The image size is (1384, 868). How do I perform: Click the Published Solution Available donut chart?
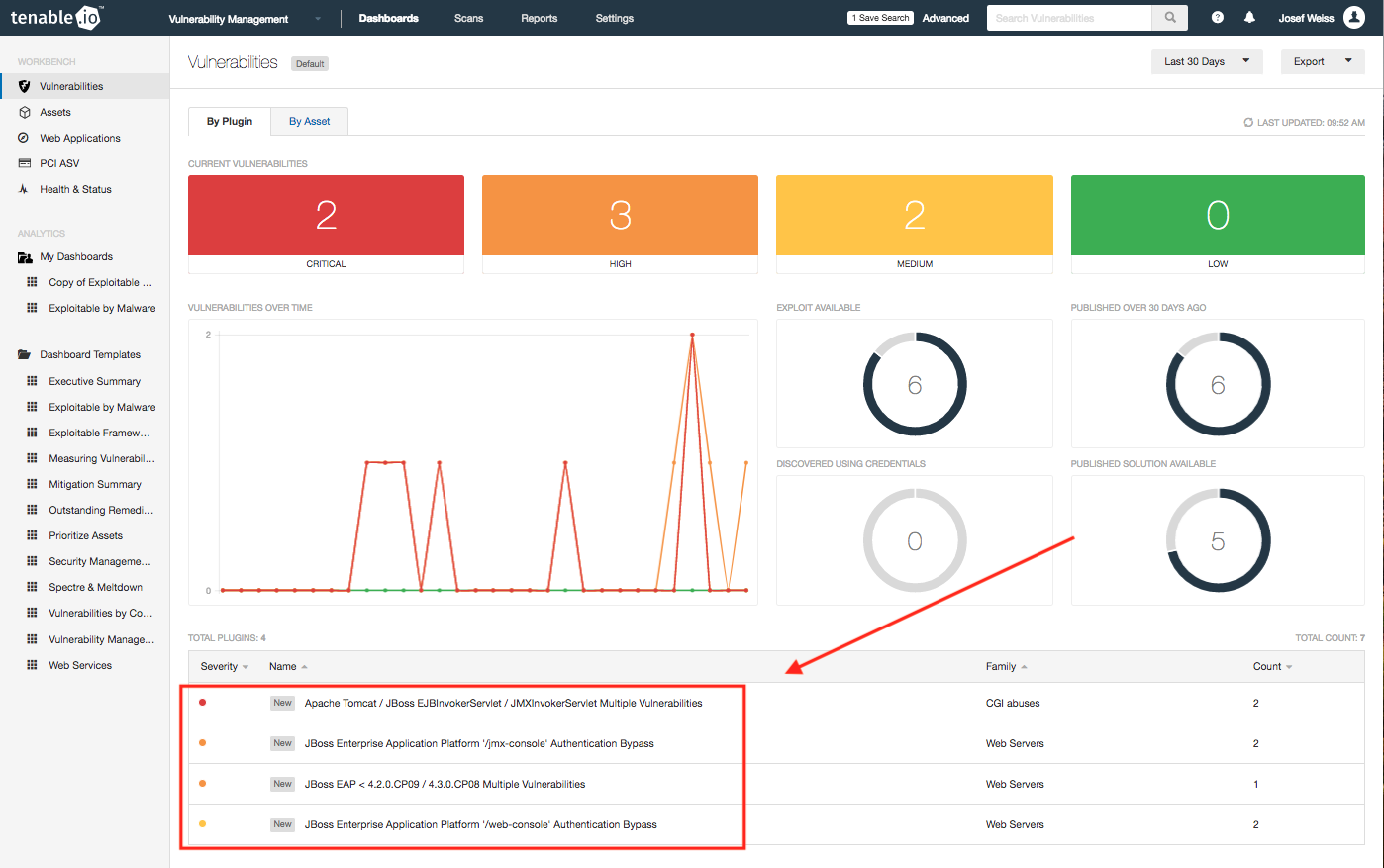(1218, 540)
